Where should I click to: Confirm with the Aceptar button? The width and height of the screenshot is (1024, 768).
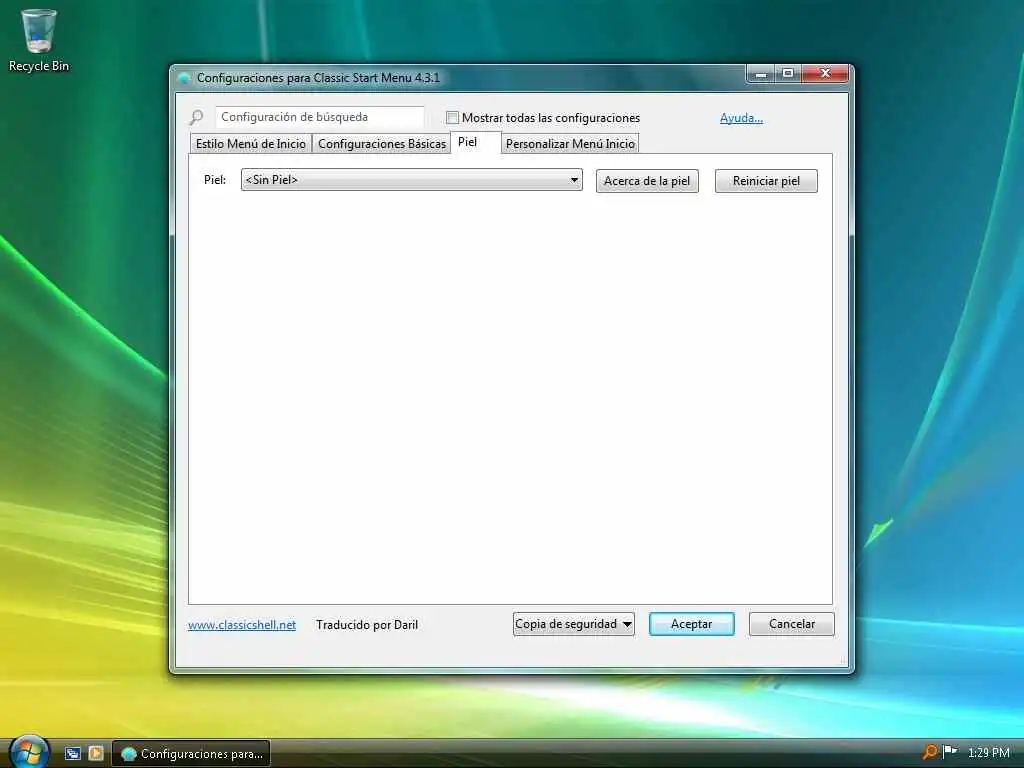[x=692, y=624]
